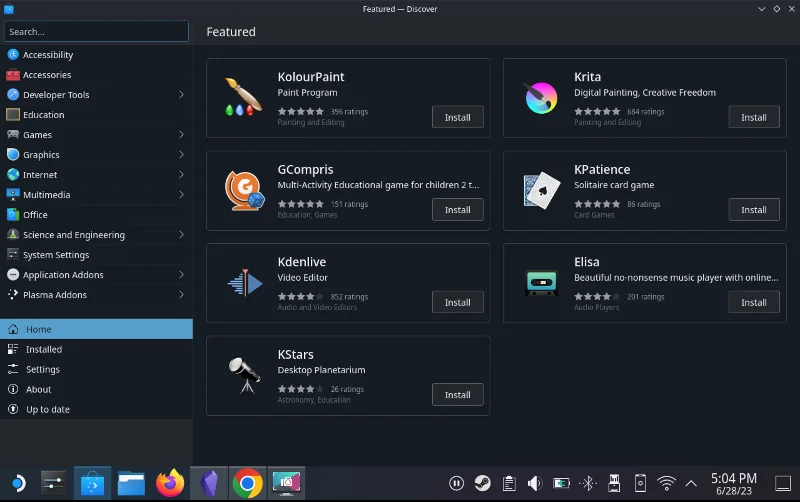Click the Kdenlive 852 ratings stars

tap(301, 296)
